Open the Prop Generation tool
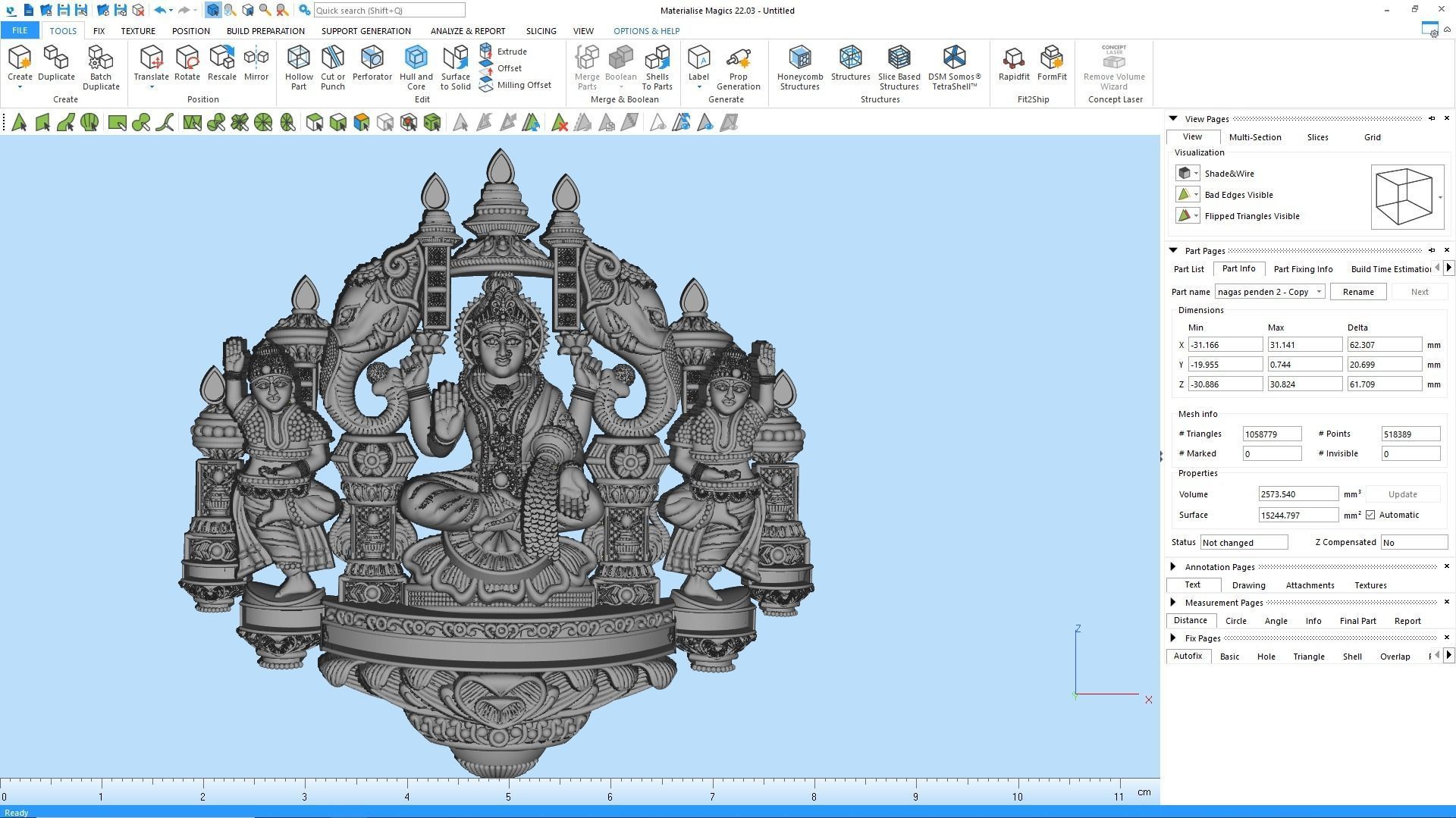 click(738, 68)
